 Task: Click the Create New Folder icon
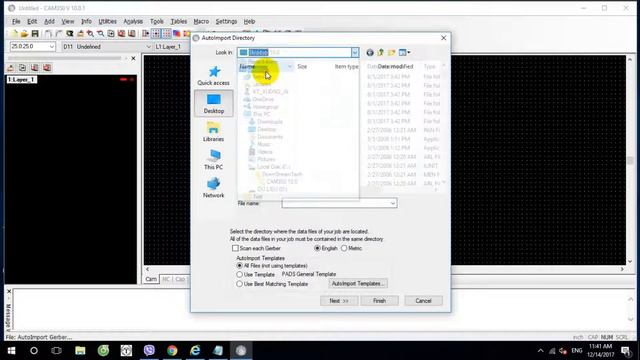click(391, 52)
